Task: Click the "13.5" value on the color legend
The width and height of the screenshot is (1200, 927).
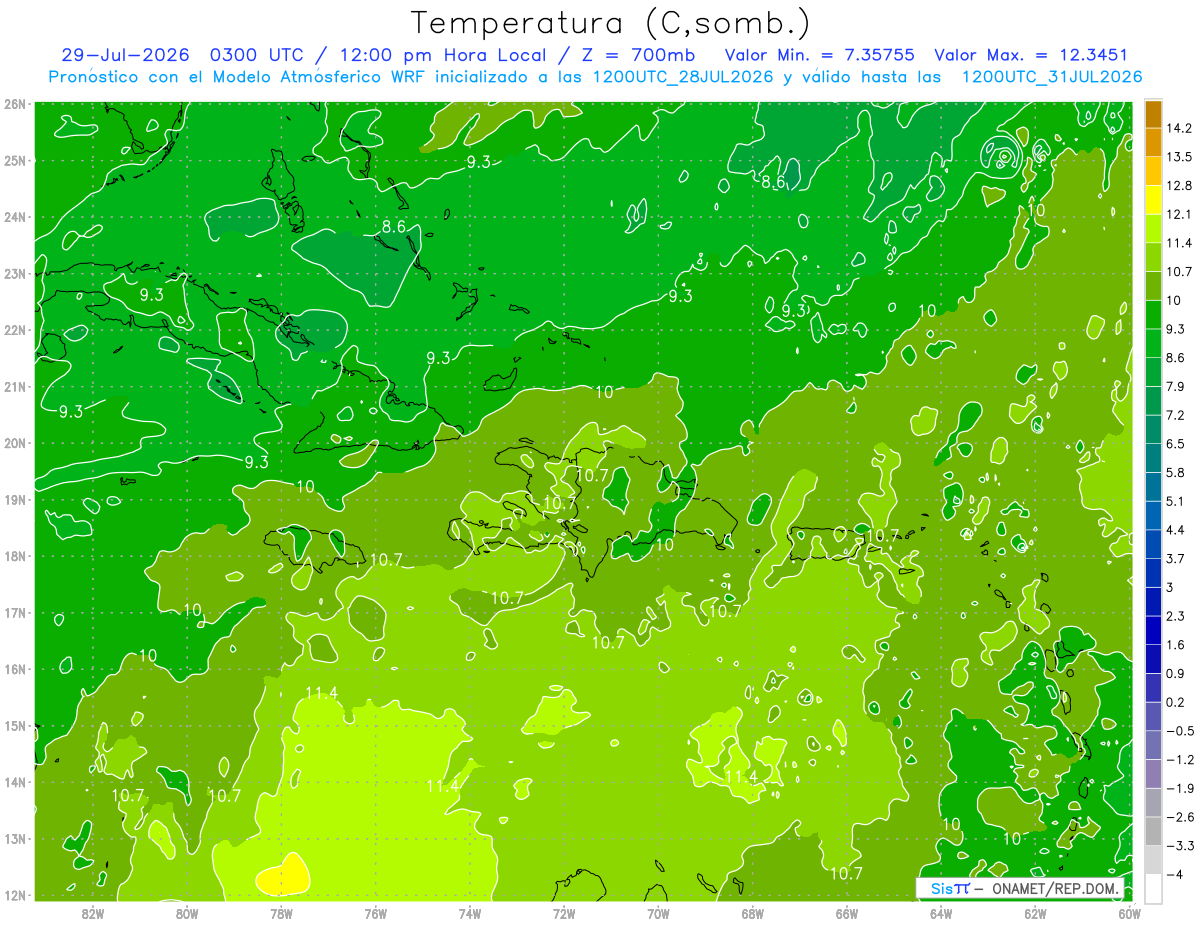Action: point(1180,157)
